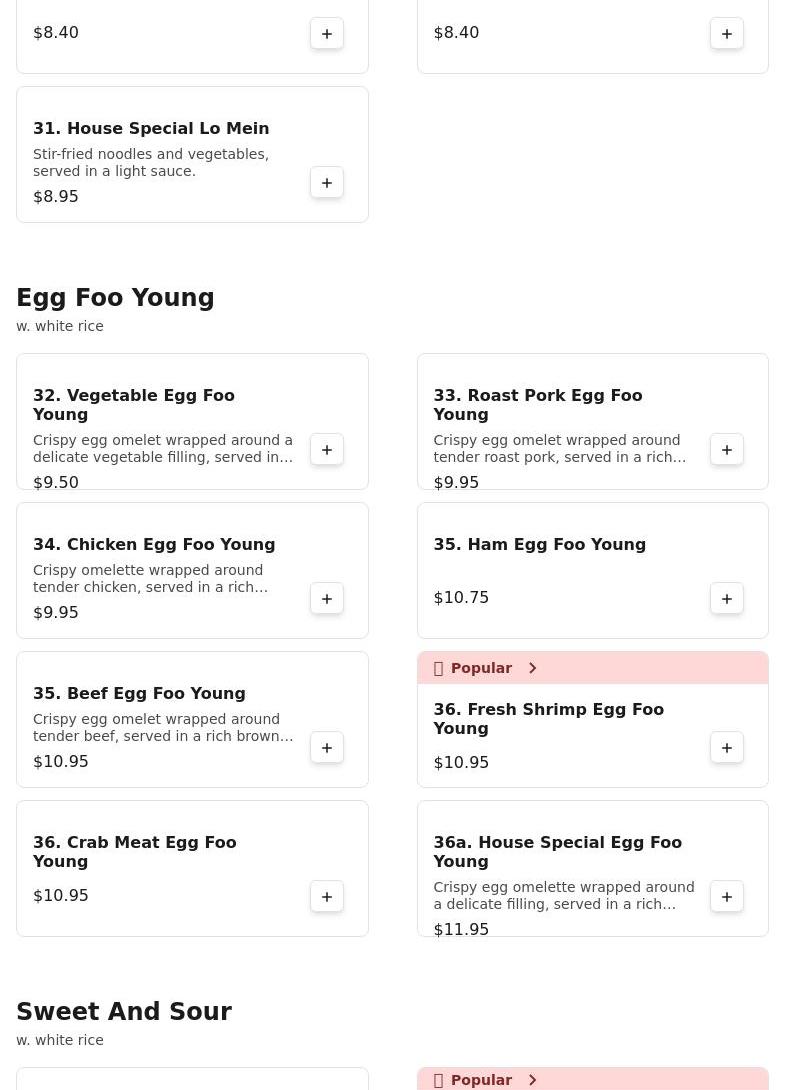785x1090 pixels.
Task: Click the 35. Beef Egg Foo Young description text
Action: (163, 727)
